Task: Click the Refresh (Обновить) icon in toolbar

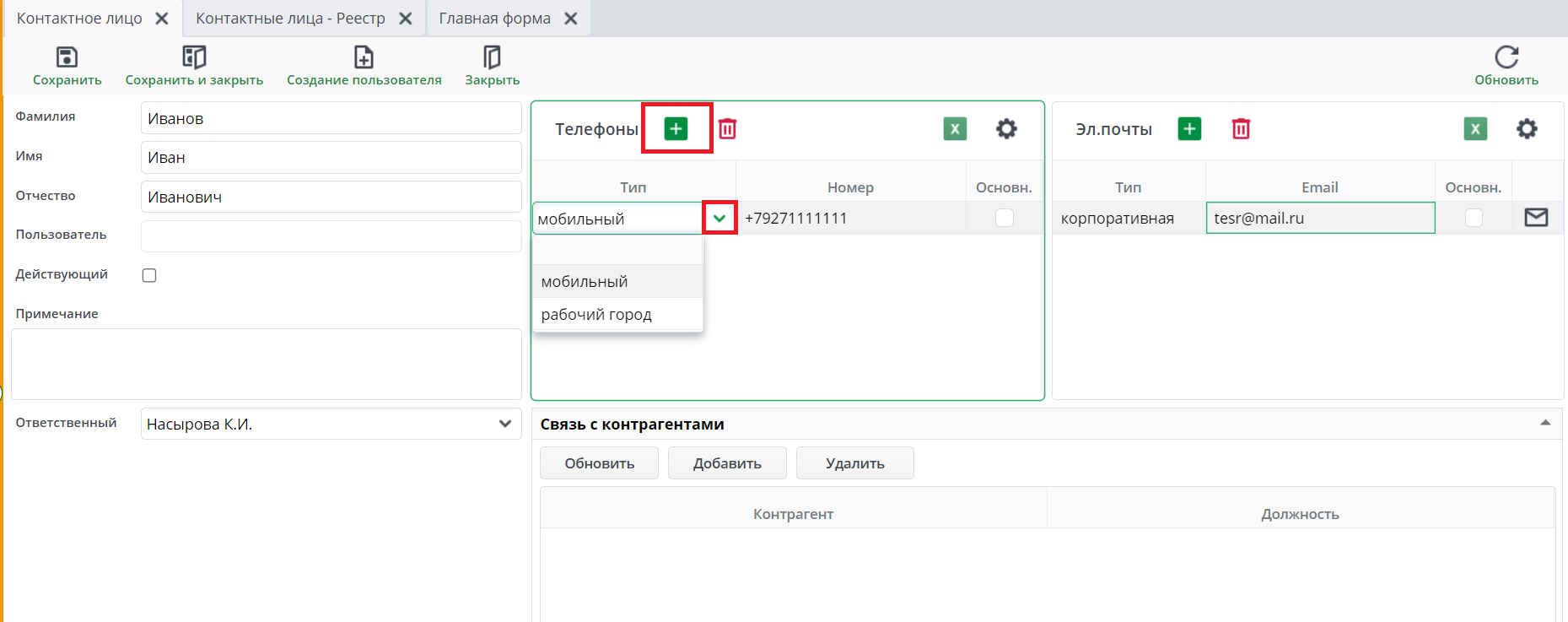Action: [1506, 57]
